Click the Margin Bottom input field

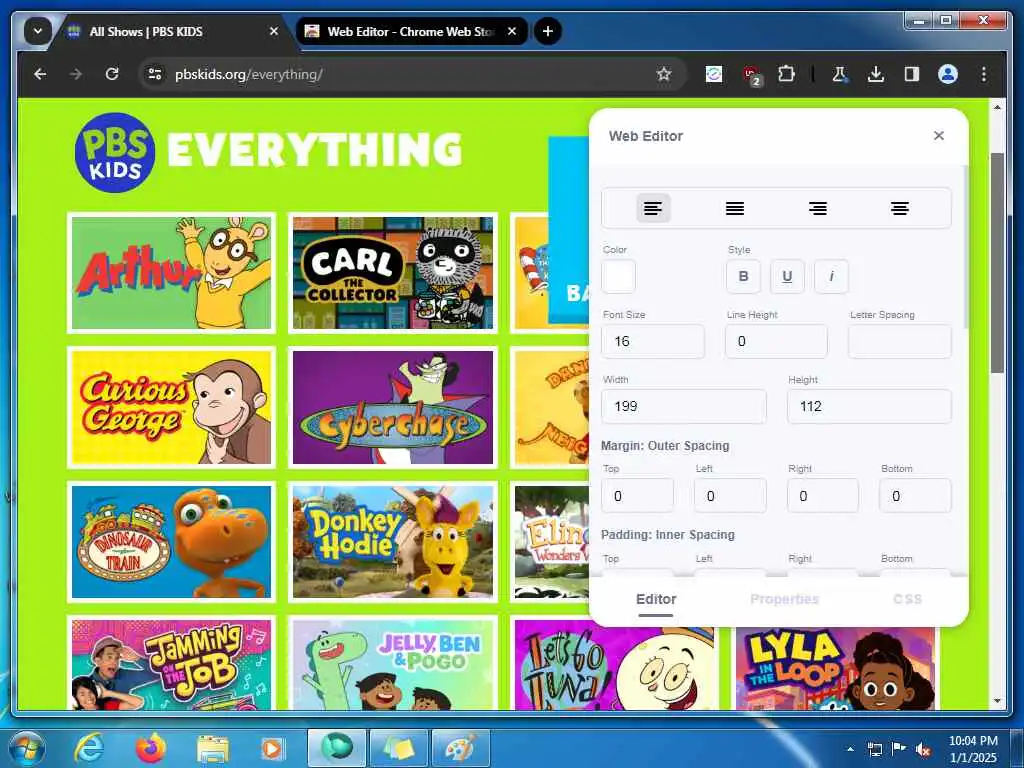(x=916, y=496)
